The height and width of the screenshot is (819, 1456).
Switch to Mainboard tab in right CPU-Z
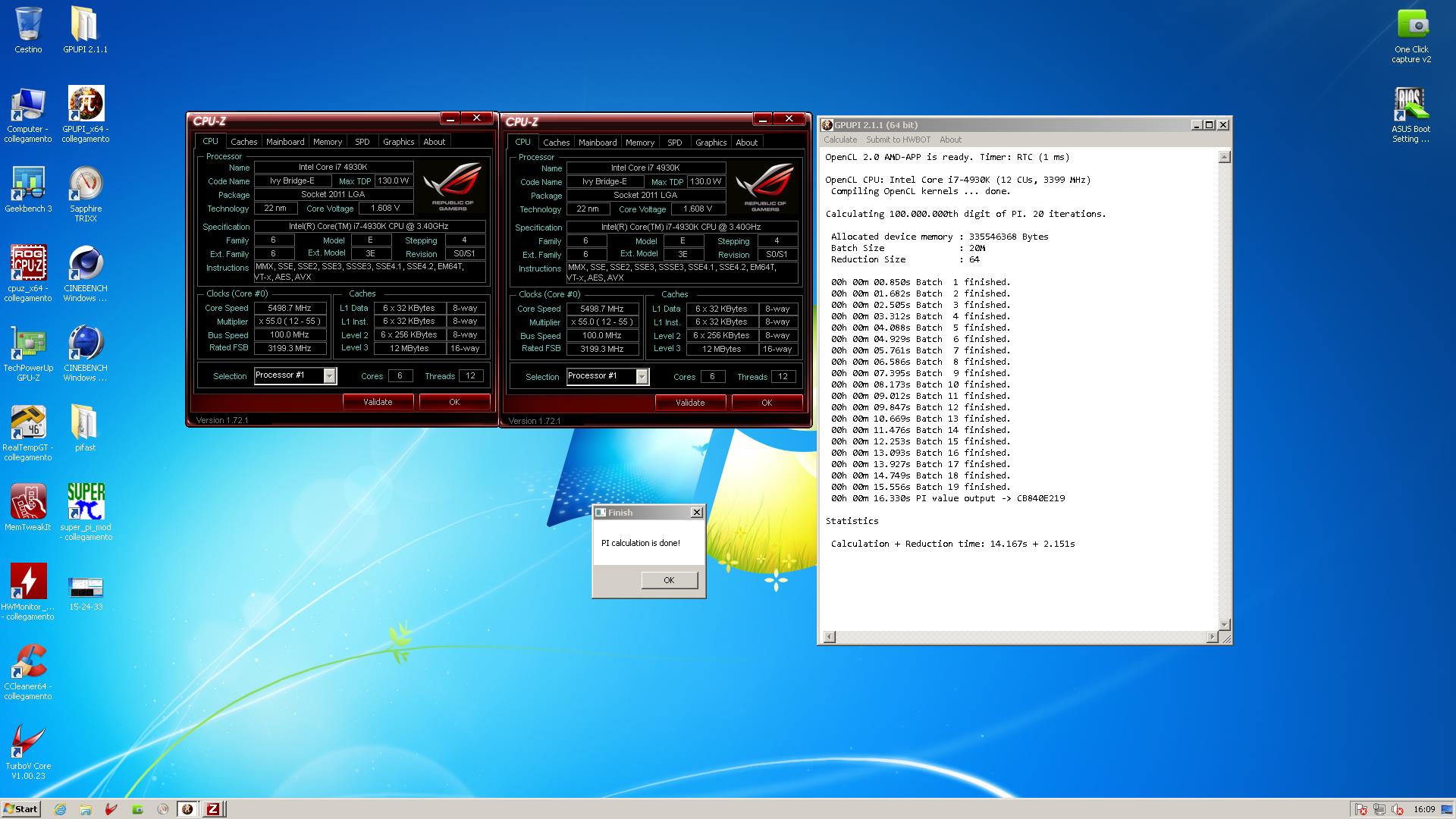tap(598, 143)
